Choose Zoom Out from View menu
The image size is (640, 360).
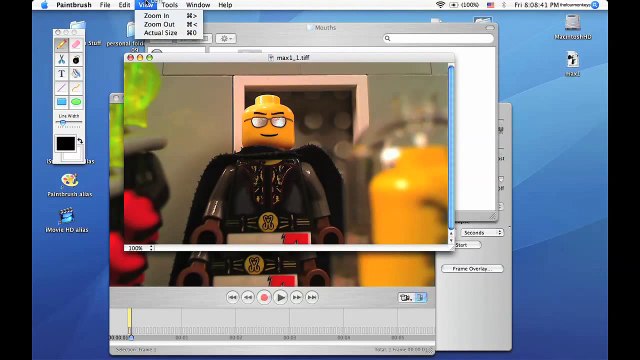169,24
